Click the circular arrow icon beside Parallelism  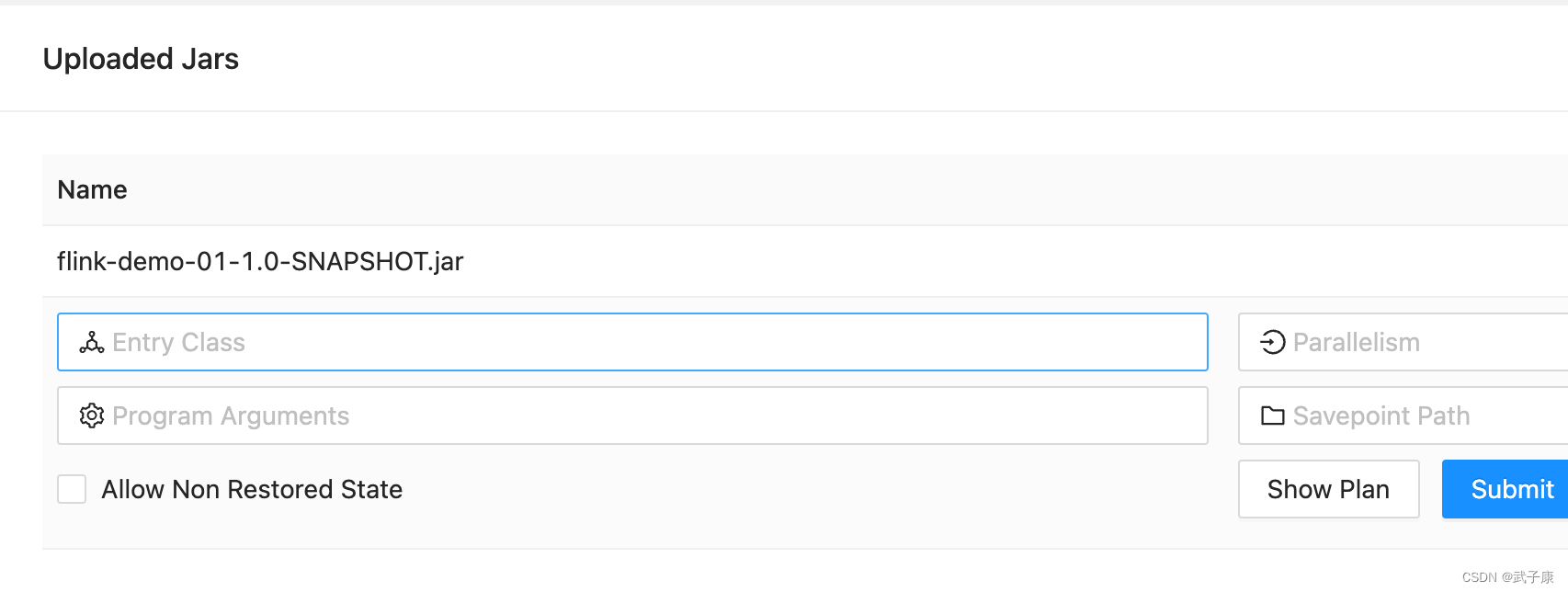[x=1271, y=341]
